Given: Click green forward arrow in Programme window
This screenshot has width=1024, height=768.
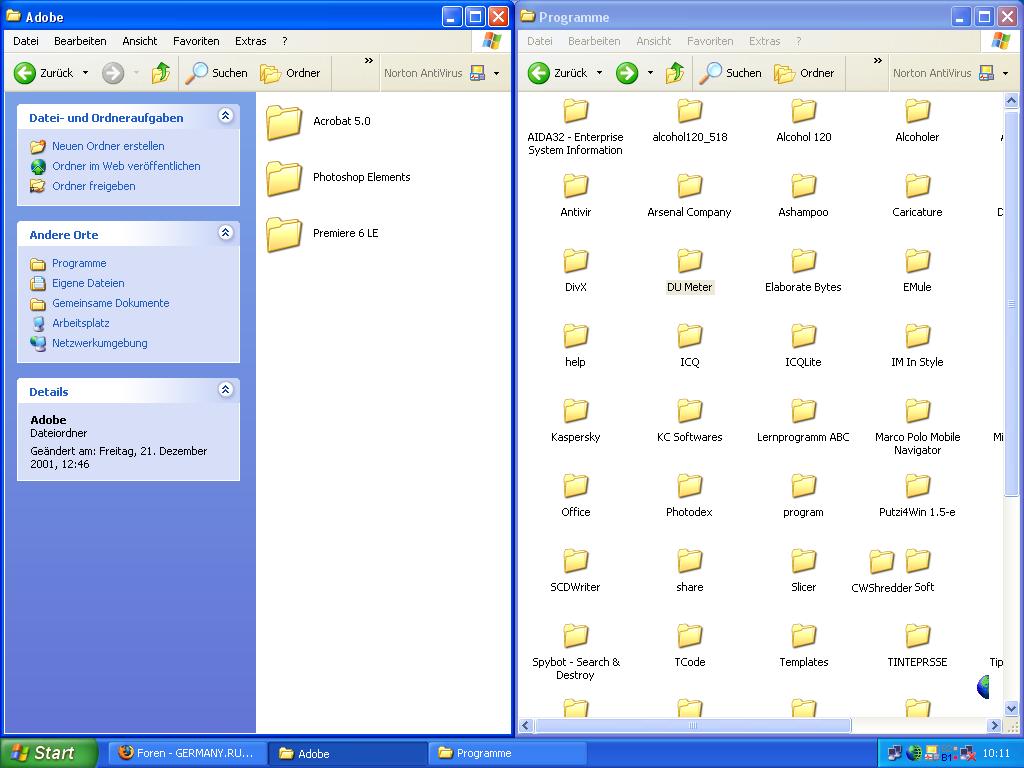Looking at the screenshot, I should point(627,72).
